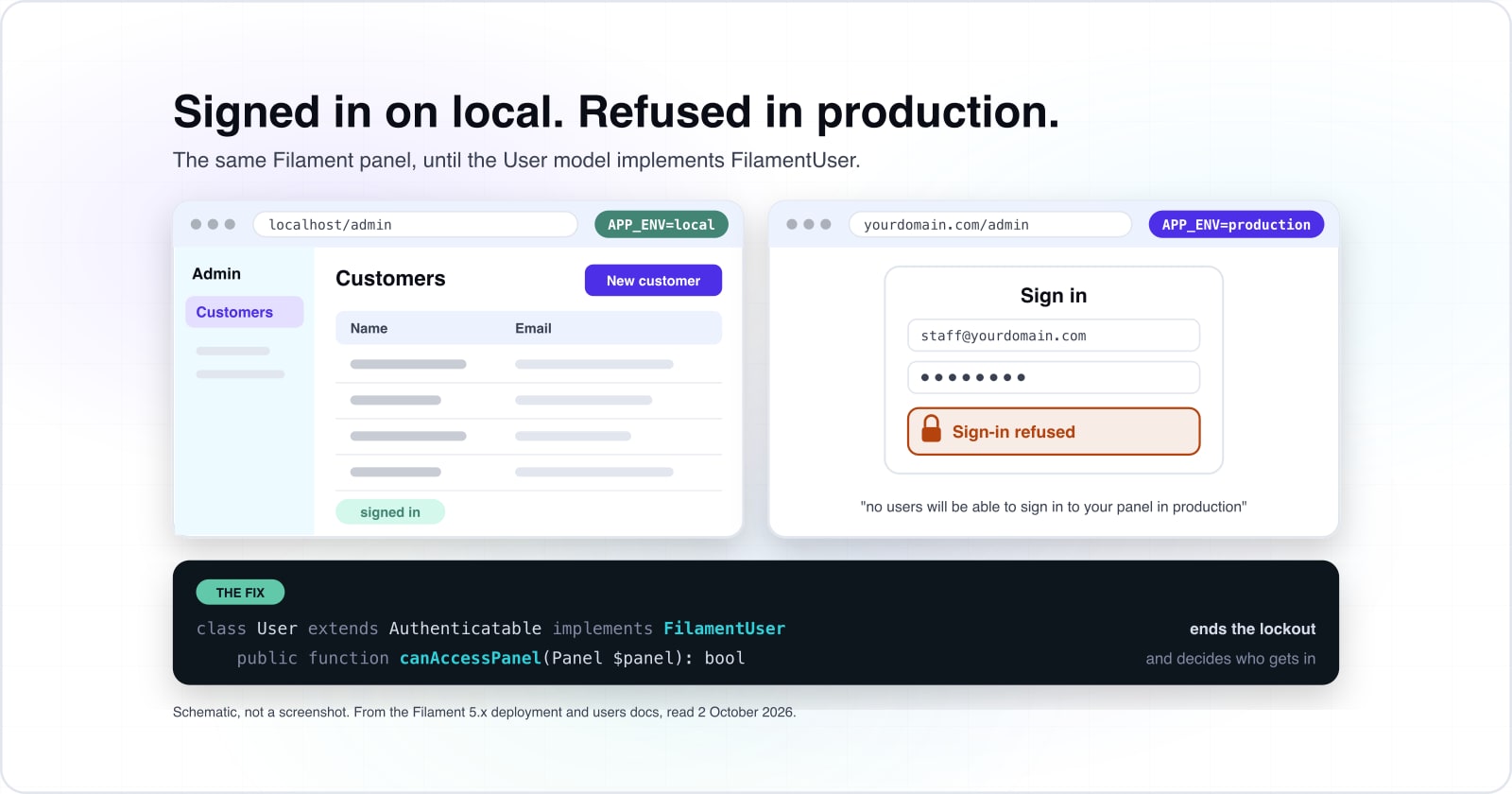Click the Sign-in refused button

[1054, 432]
